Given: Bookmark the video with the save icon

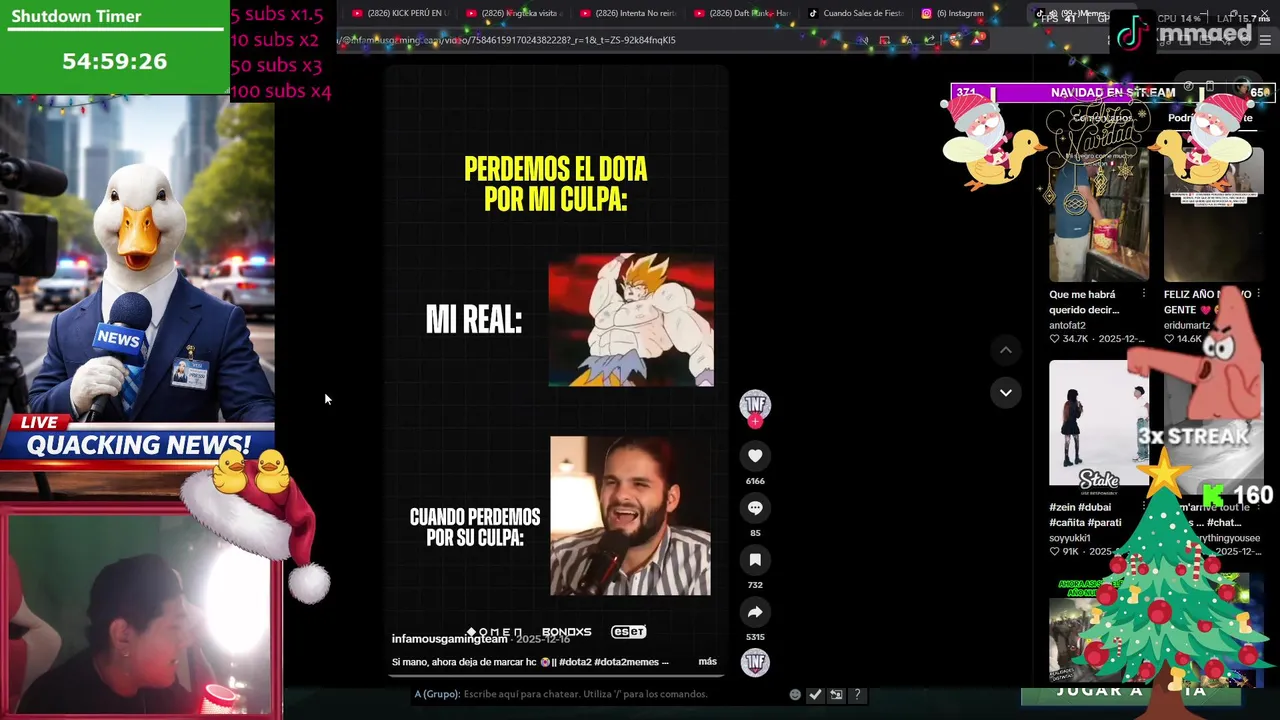Looking at the screenshot, I should point(755,560).
